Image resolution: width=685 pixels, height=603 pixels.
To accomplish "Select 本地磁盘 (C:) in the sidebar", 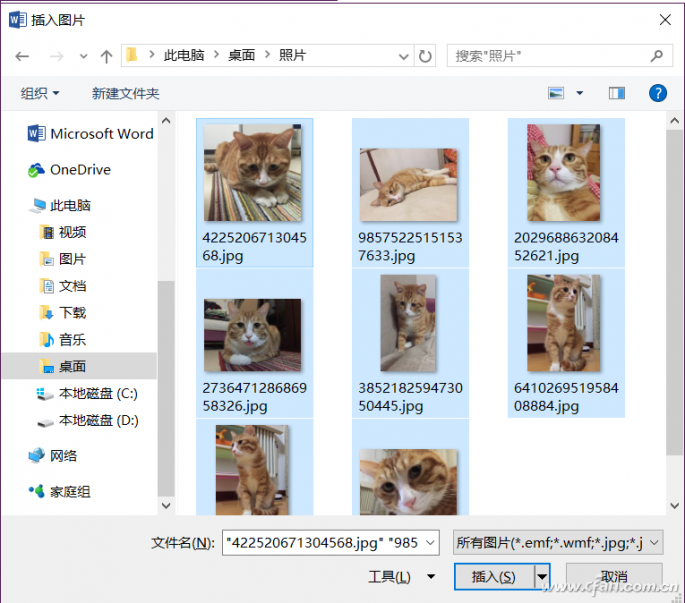I will pos(98,394).
